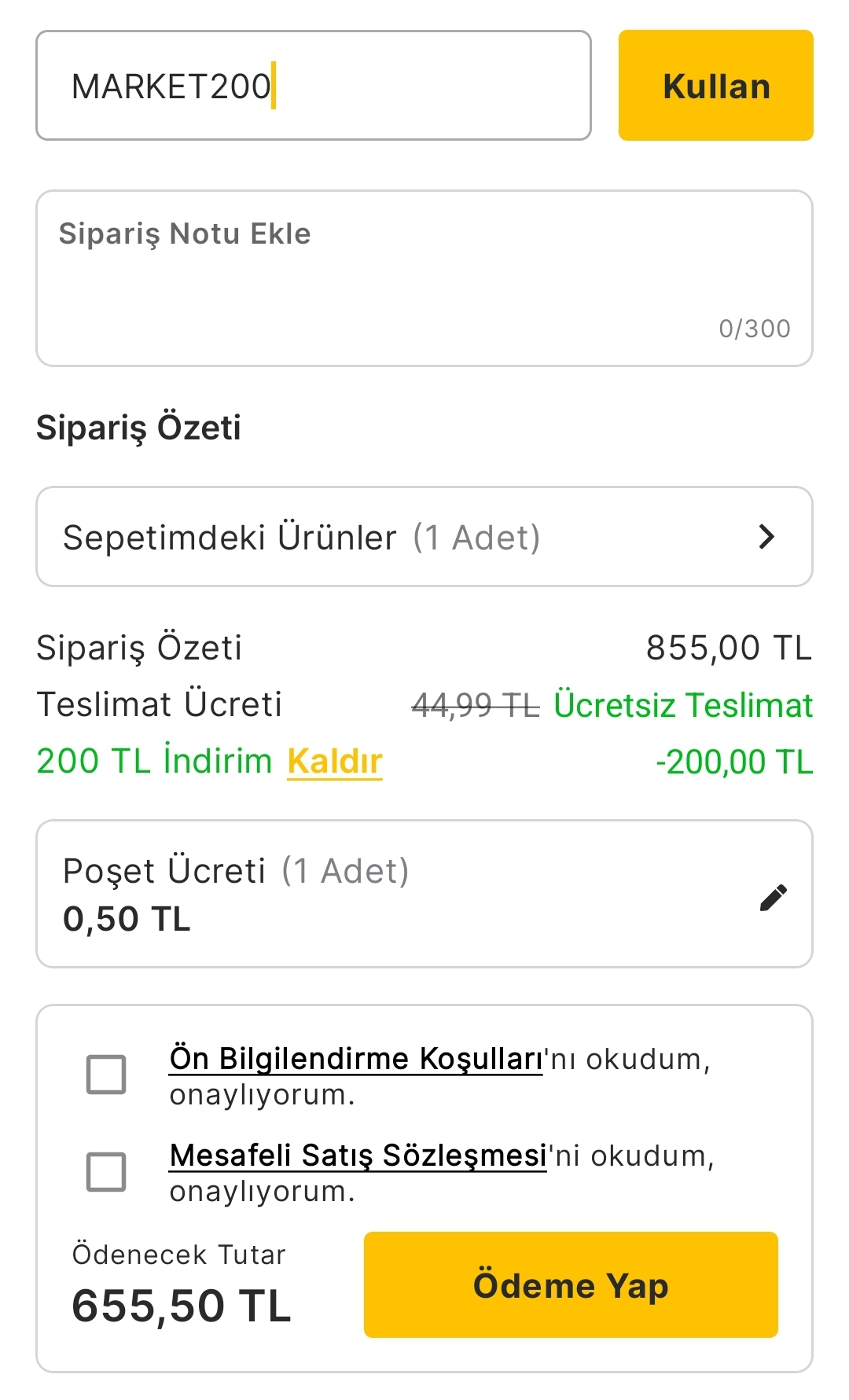Click the -200,00 TL discount amount

[x=734, y=762]
